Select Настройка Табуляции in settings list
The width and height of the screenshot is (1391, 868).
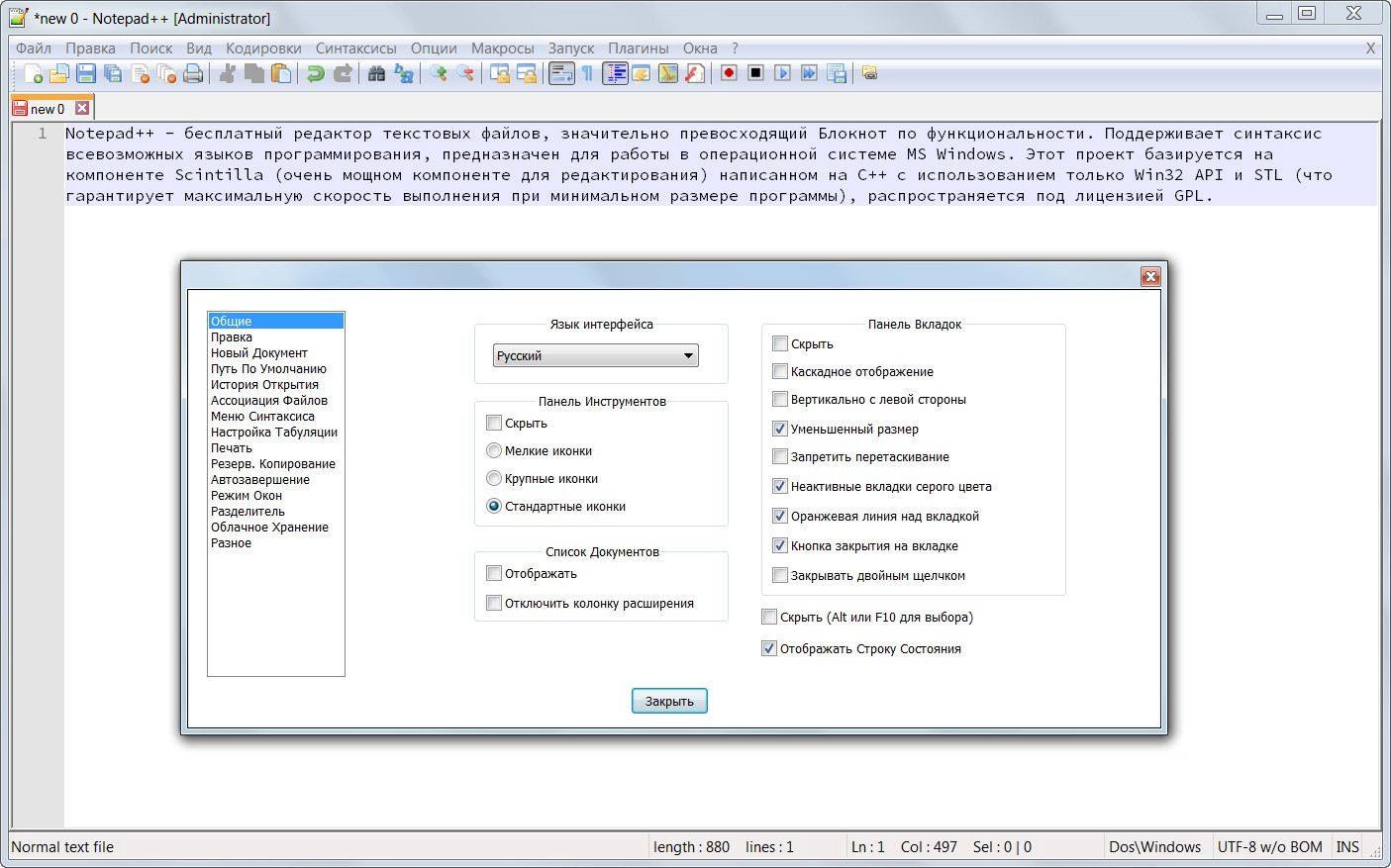click(274, 432)
